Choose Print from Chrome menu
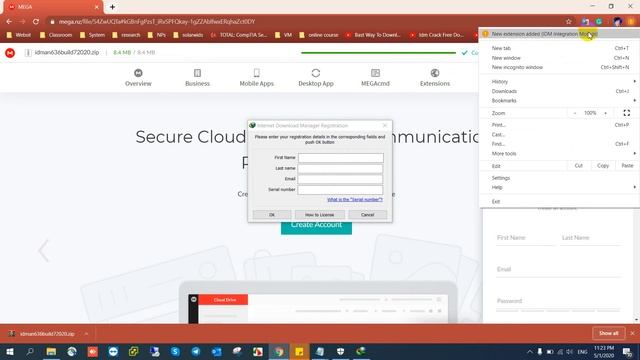The image size is (640, 360). [x=559, y=125]
